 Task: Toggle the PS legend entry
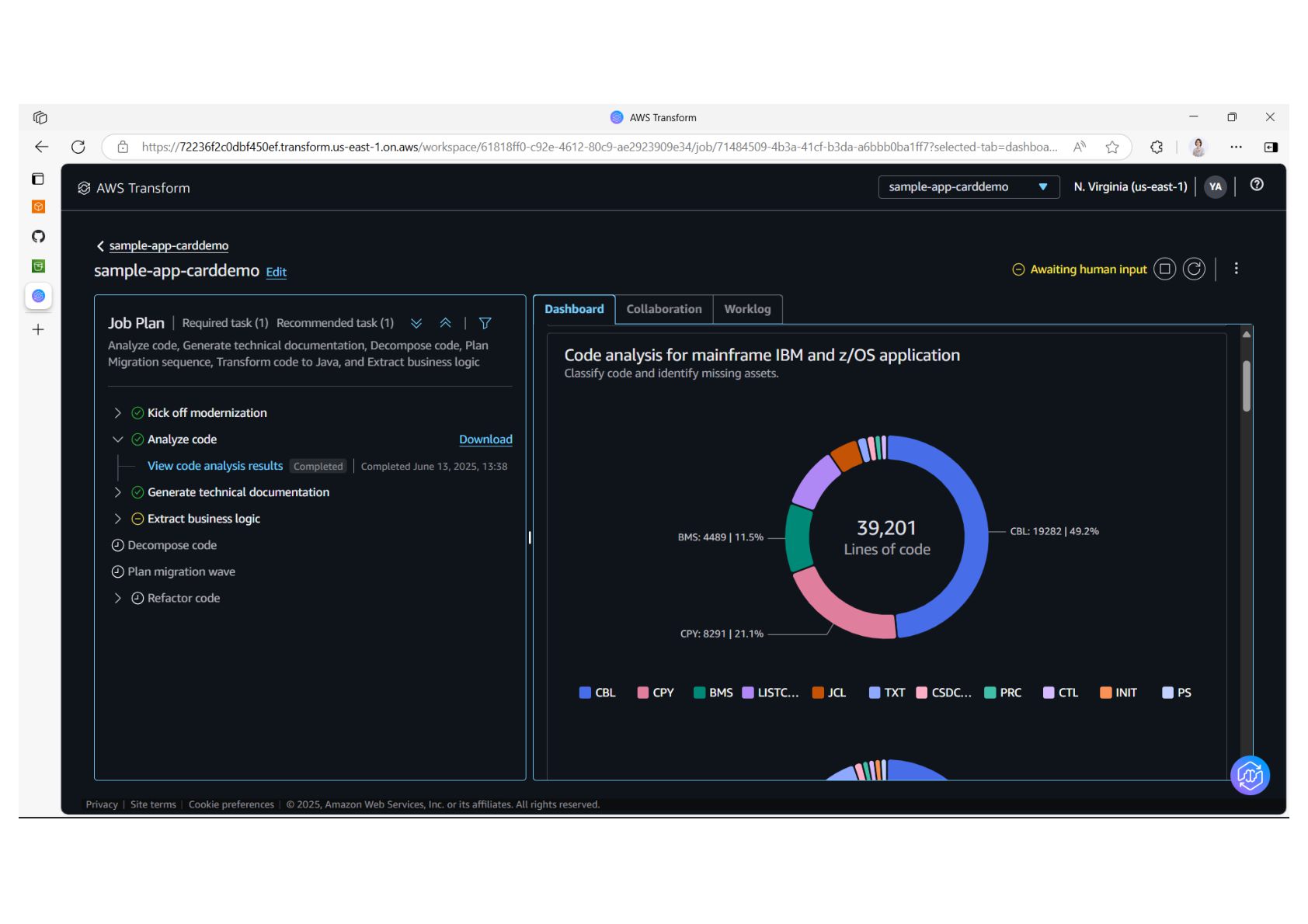point(1177,693)
